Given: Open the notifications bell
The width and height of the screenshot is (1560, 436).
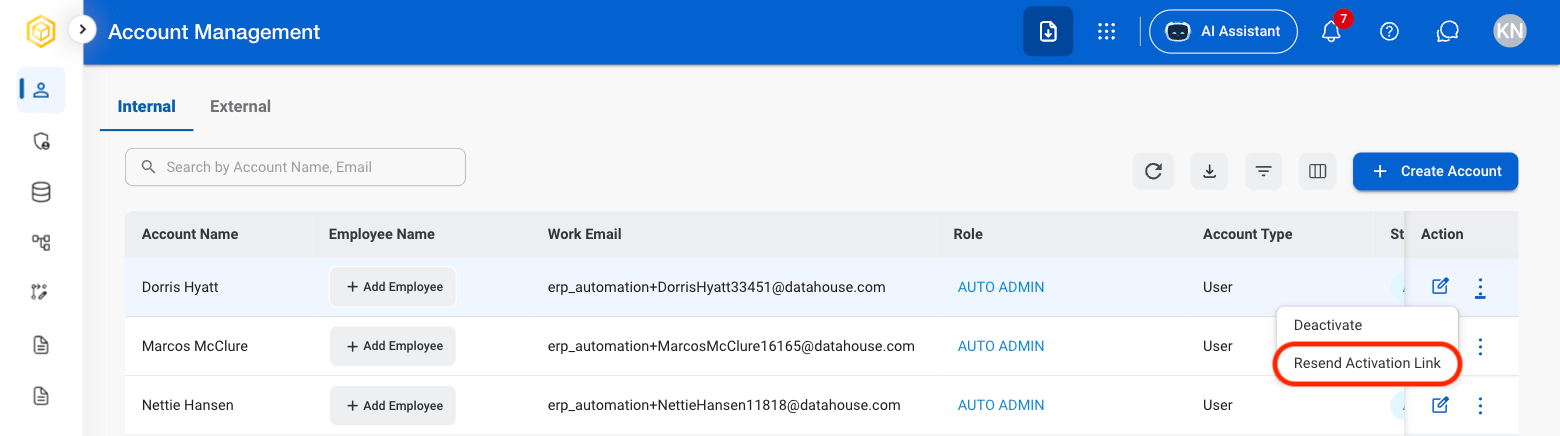Looking at the screenshot, I should pos(1331,31).
